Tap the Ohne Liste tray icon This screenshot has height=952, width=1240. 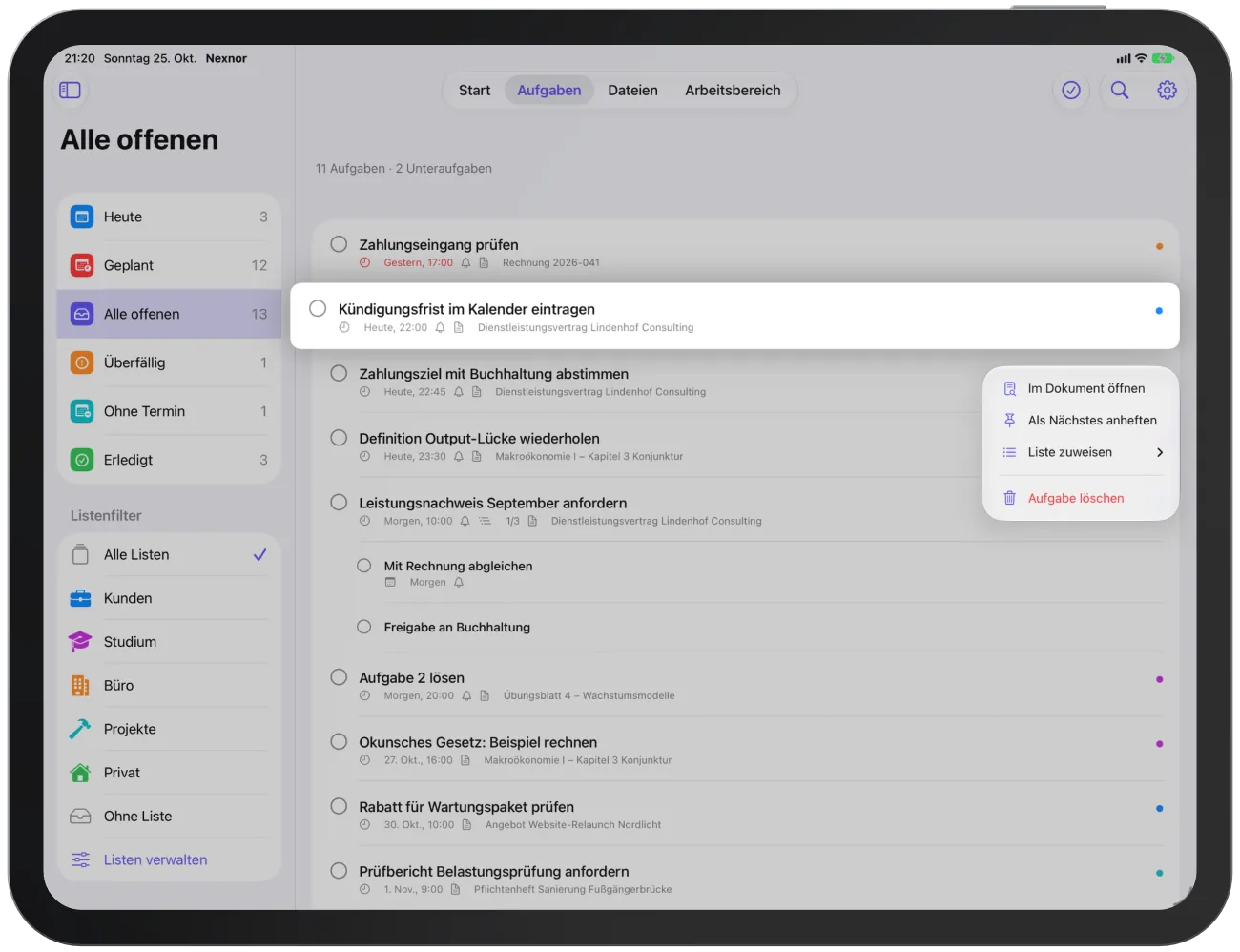pyautogui.click(x=80, y=817)
